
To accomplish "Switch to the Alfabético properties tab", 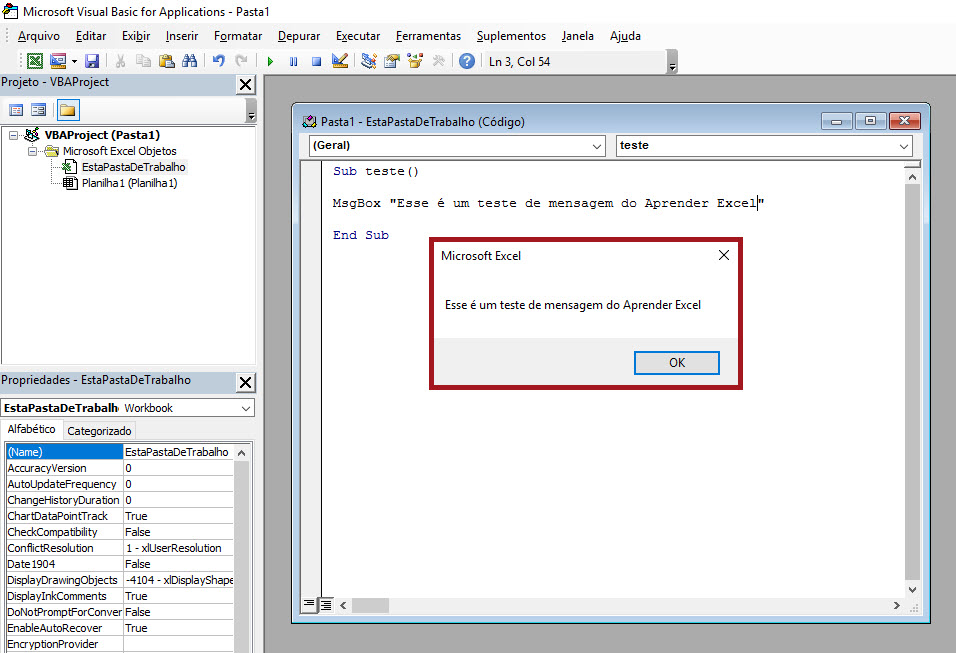I will 32,429.
